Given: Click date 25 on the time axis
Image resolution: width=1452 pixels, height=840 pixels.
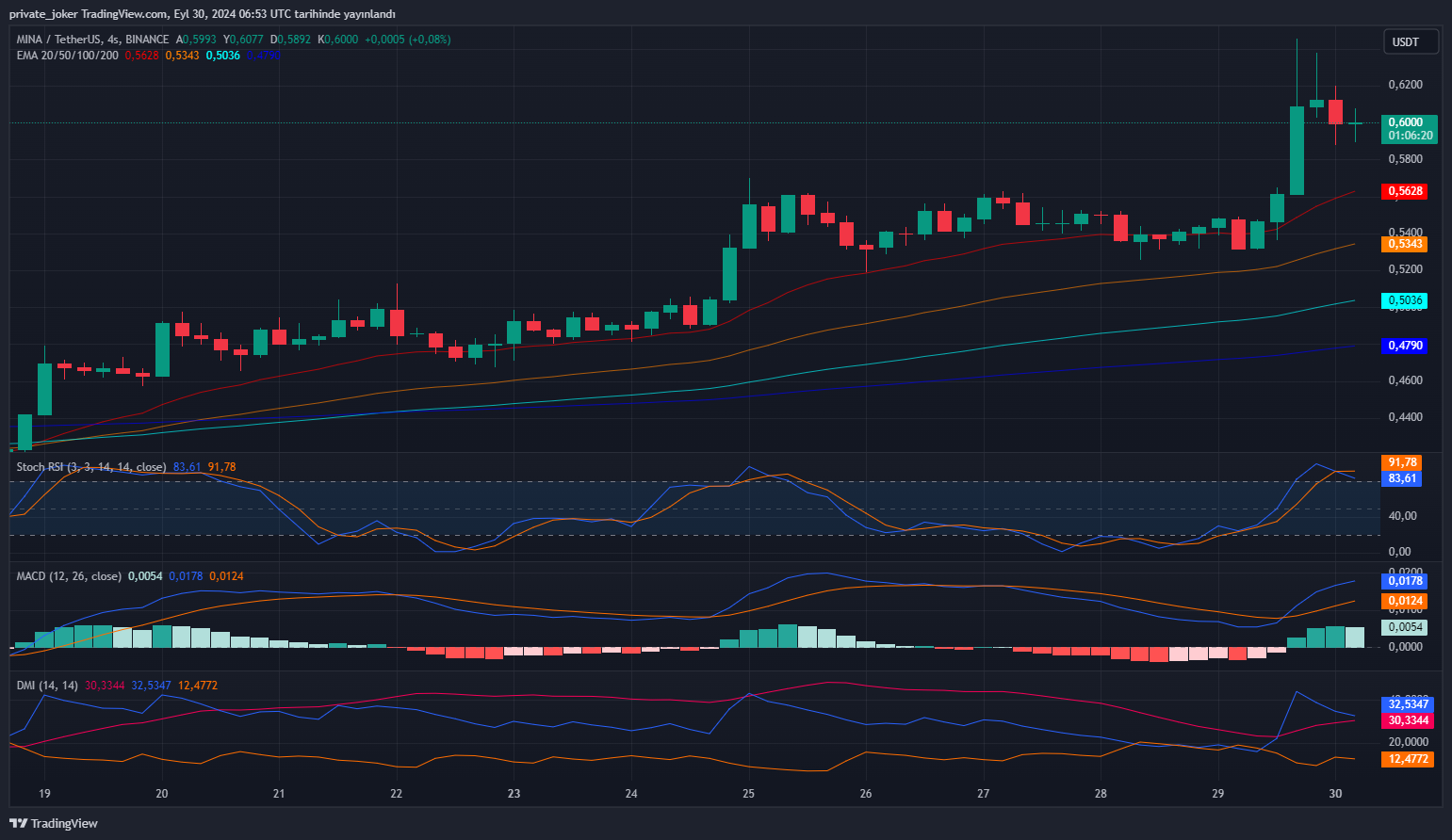Looking at the screenshot, I should point(748,794).
